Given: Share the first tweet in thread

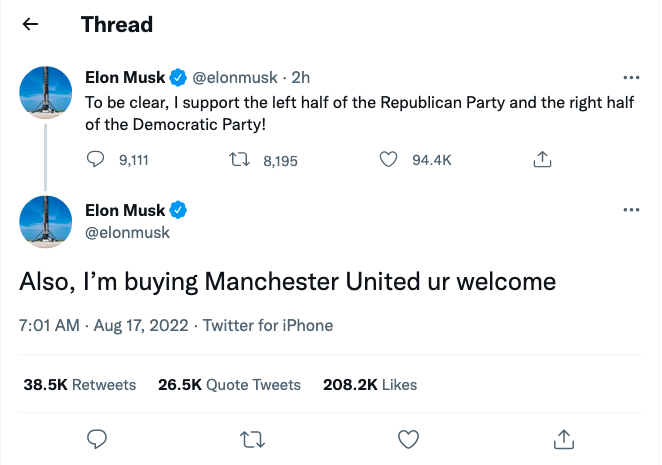Looking at the screenshot, I should tap(542, 159).
